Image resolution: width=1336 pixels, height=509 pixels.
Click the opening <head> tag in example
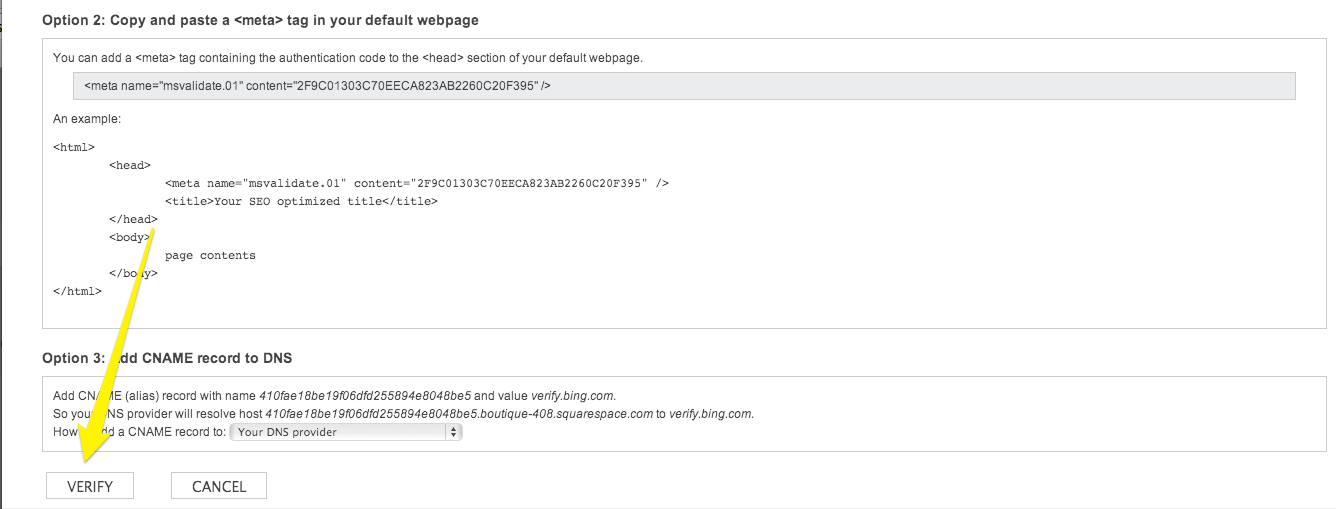pos(130,165)
